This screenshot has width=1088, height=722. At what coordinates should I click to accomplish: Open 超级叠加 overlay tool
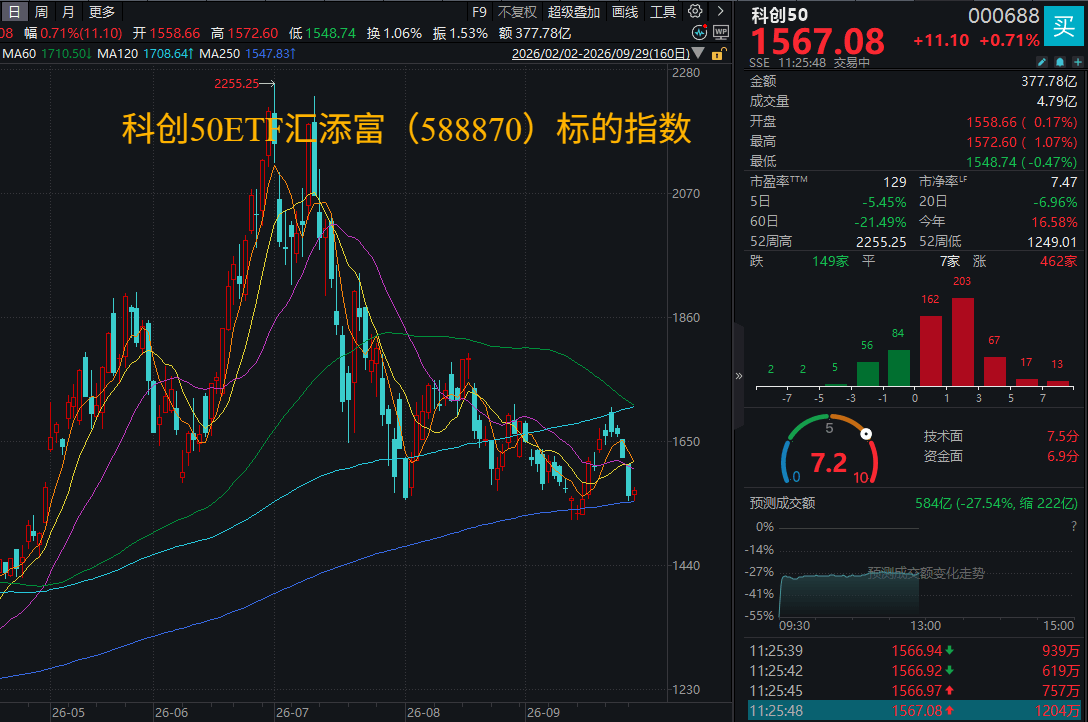pyautogui.click(x=574, y=12)
